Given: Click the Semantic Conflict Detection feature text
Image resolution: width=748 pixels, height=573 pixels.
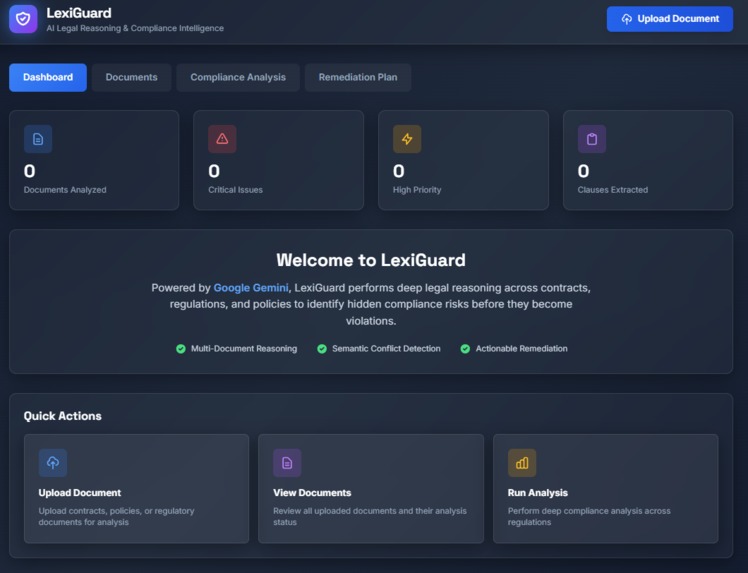Looking at the screenshot, I should 386,349.
